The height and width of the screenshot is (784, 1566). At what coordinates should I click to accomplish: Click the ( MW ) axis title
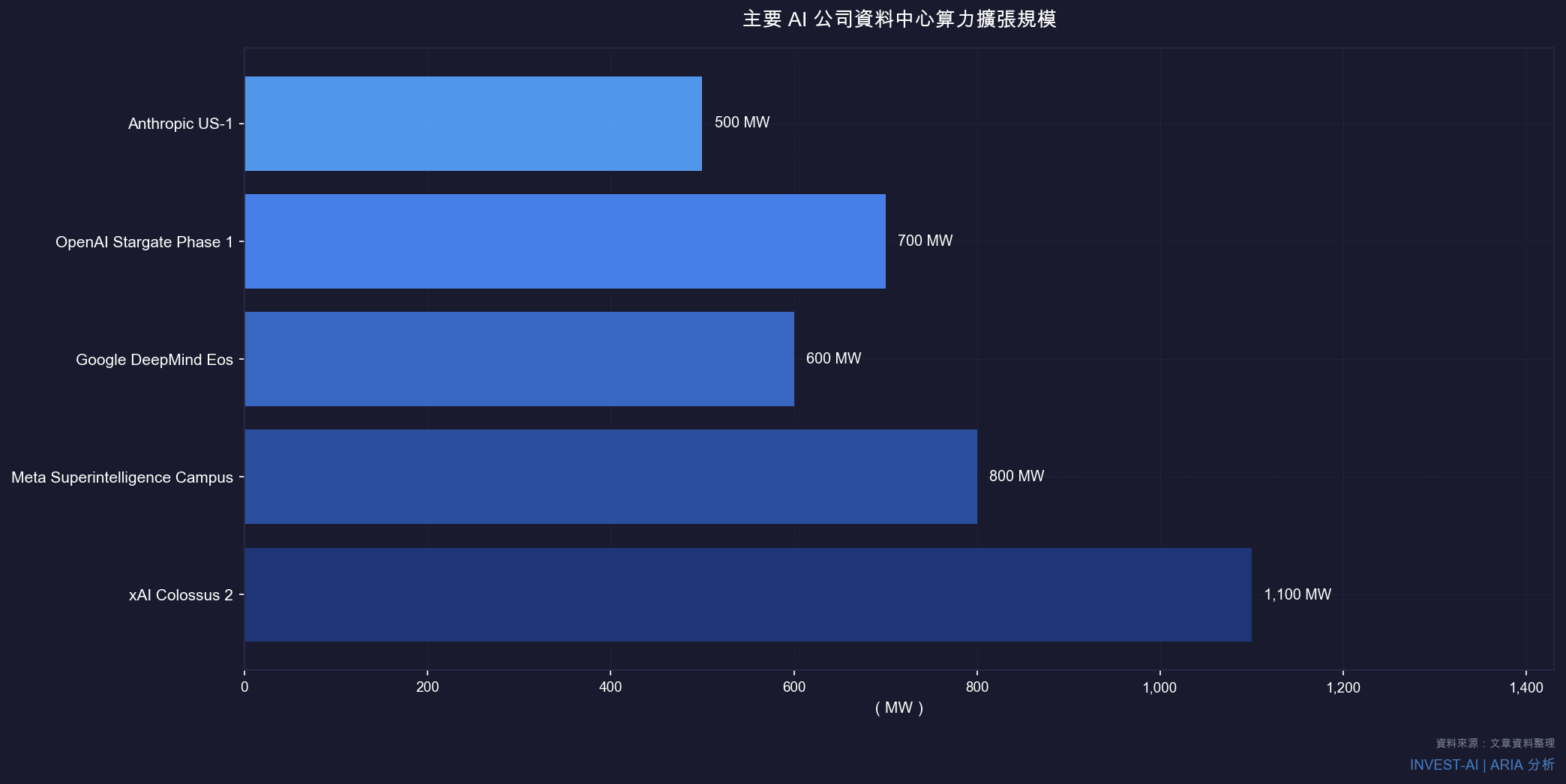[x=899, y=708]
